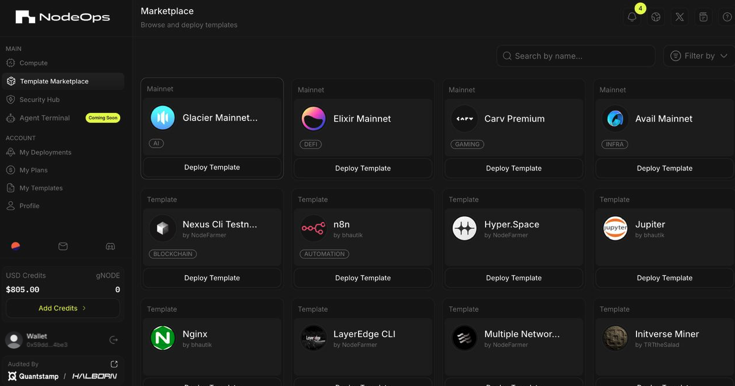Click the Multiple Network logo

465,338
